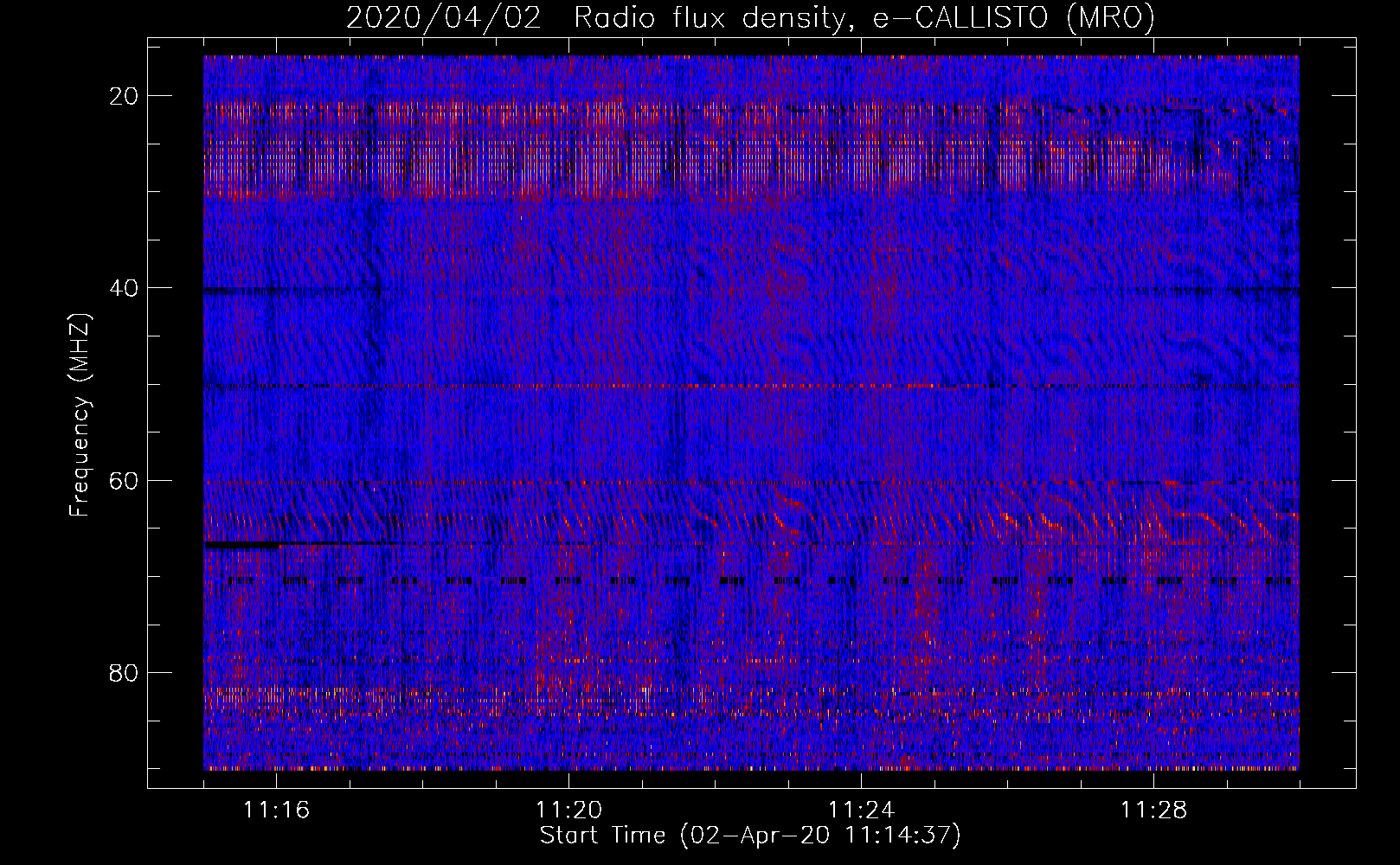Viewport: 1400px width, 865px height.
Task: Click the 'Frequency (MHZ)' y-axis label
Action: (79, 414)
